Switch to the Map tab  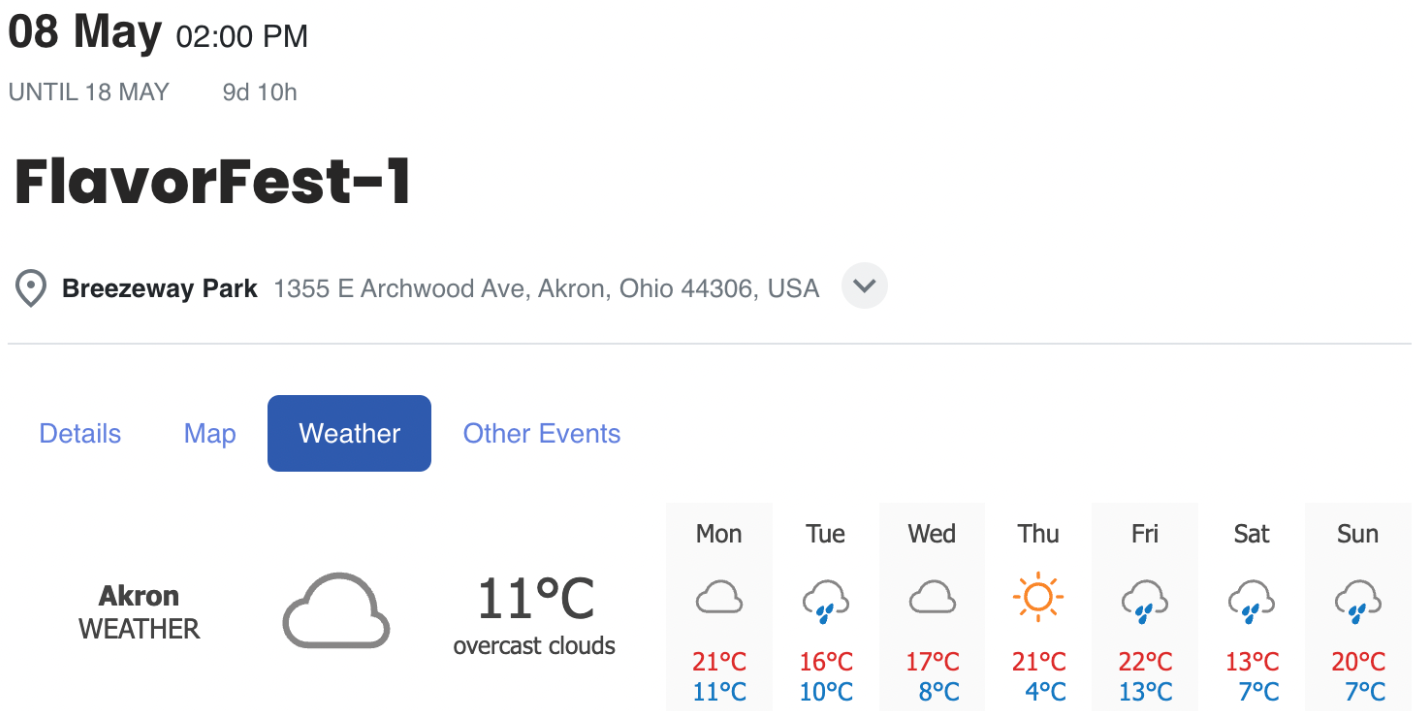tap(210, 433)
